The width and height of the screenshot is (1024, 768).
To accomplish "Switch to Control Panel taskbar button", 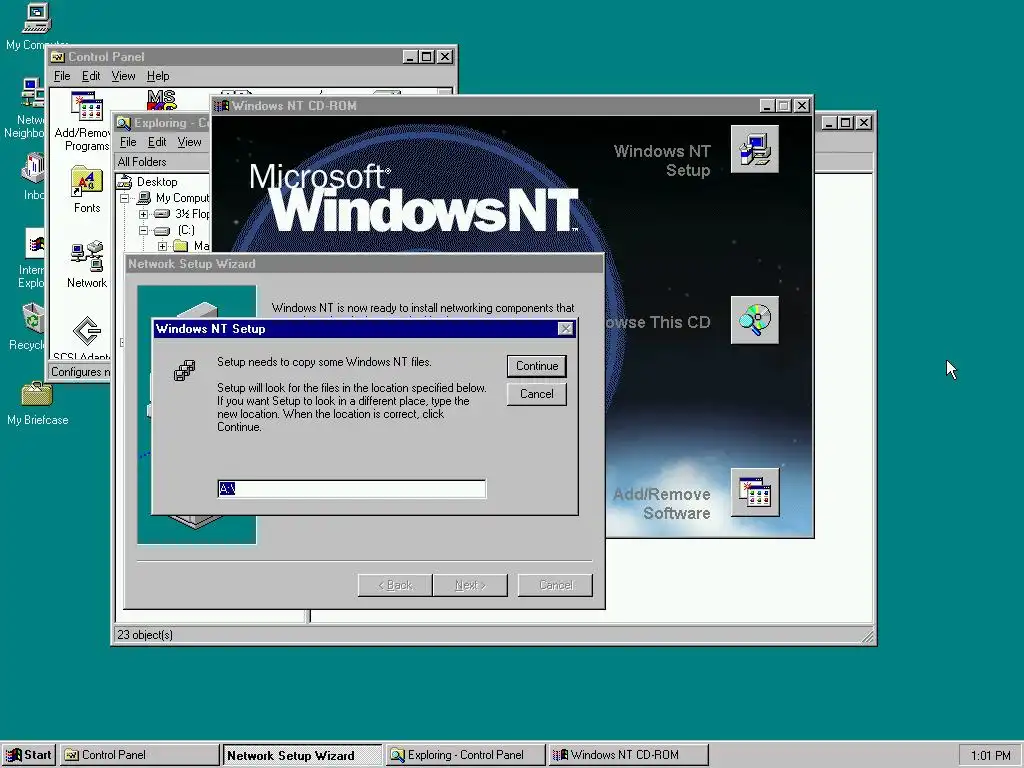I will pyautogui.click(x=140, y=755).
